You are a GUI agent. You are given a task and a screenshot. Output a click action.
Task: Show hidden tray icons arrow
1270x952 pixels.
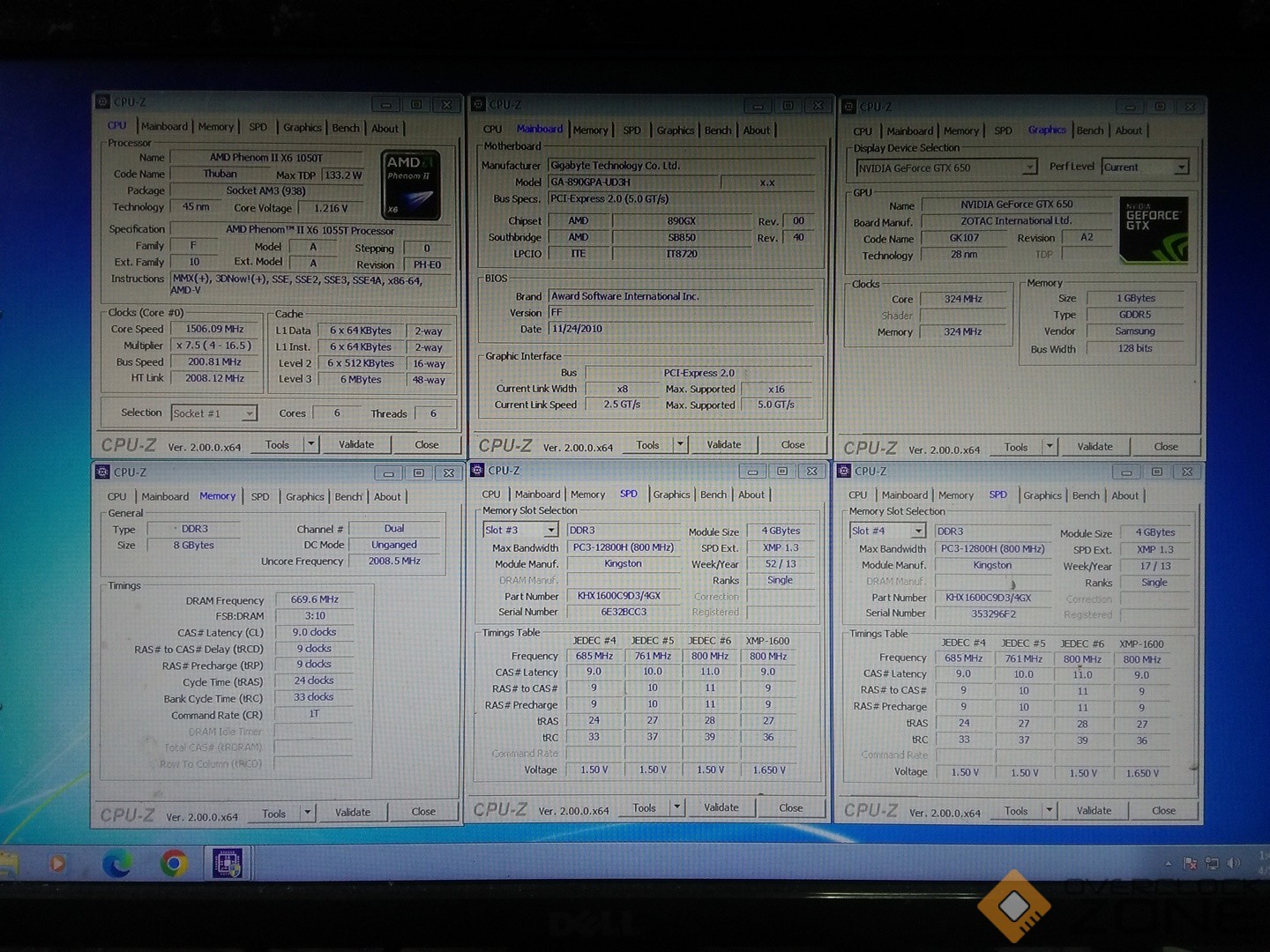1169,863
